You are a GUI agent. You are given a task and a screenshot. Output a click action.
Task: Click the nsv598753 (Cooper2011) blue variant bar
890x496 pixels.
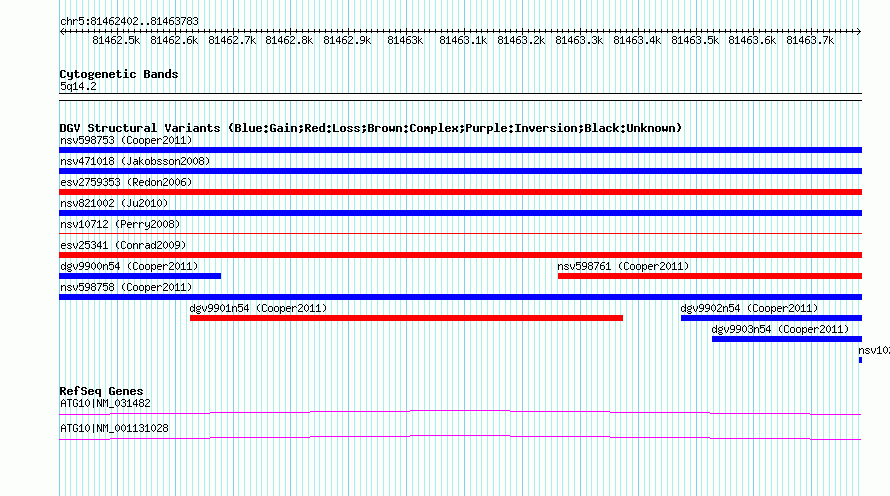click(x=460, y=150)
